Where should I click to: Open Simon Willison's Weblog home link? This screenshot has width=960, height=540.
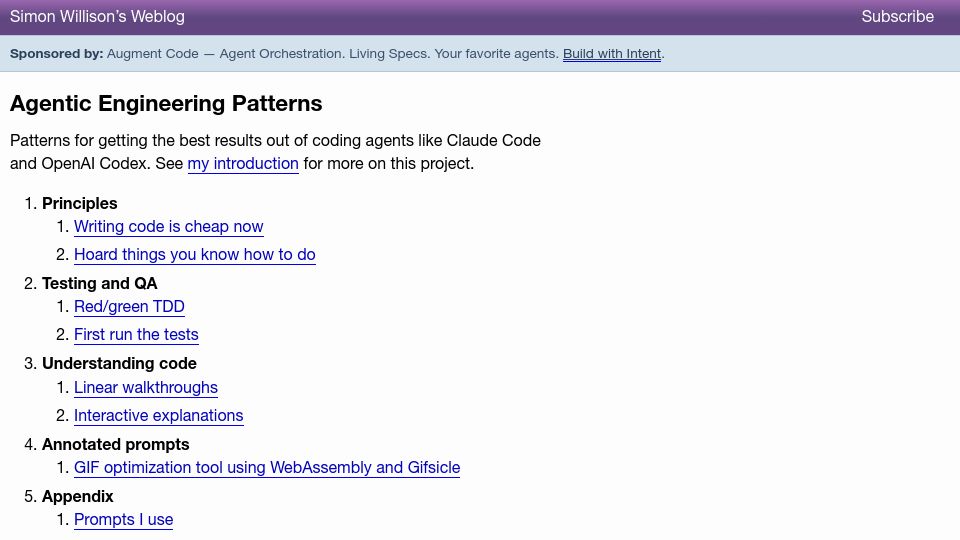tap(97, 17)
